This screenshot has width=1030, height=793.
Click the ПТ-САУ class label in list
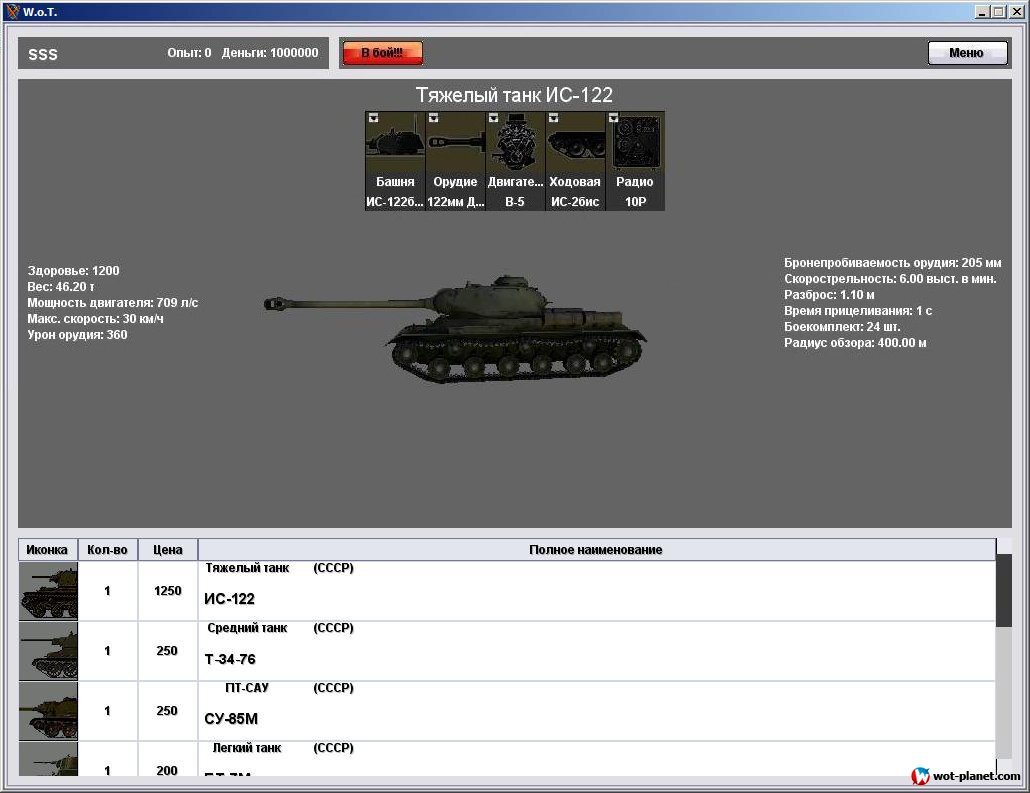coord(247,688)
